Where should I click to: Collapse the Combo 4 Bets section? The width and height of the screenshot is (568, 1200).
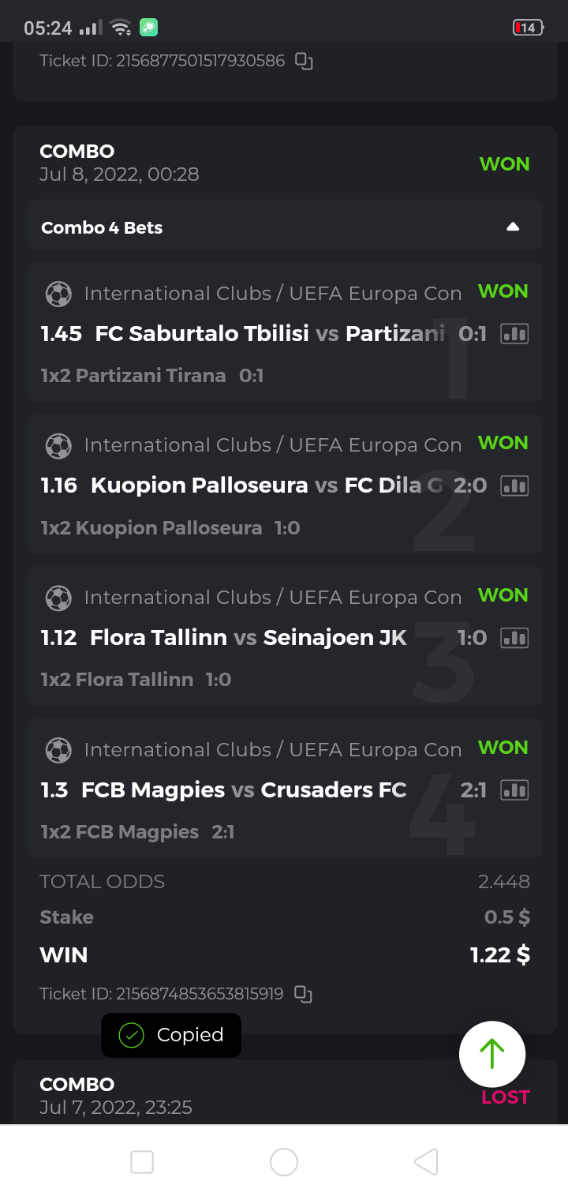click(x=513, y=227)
